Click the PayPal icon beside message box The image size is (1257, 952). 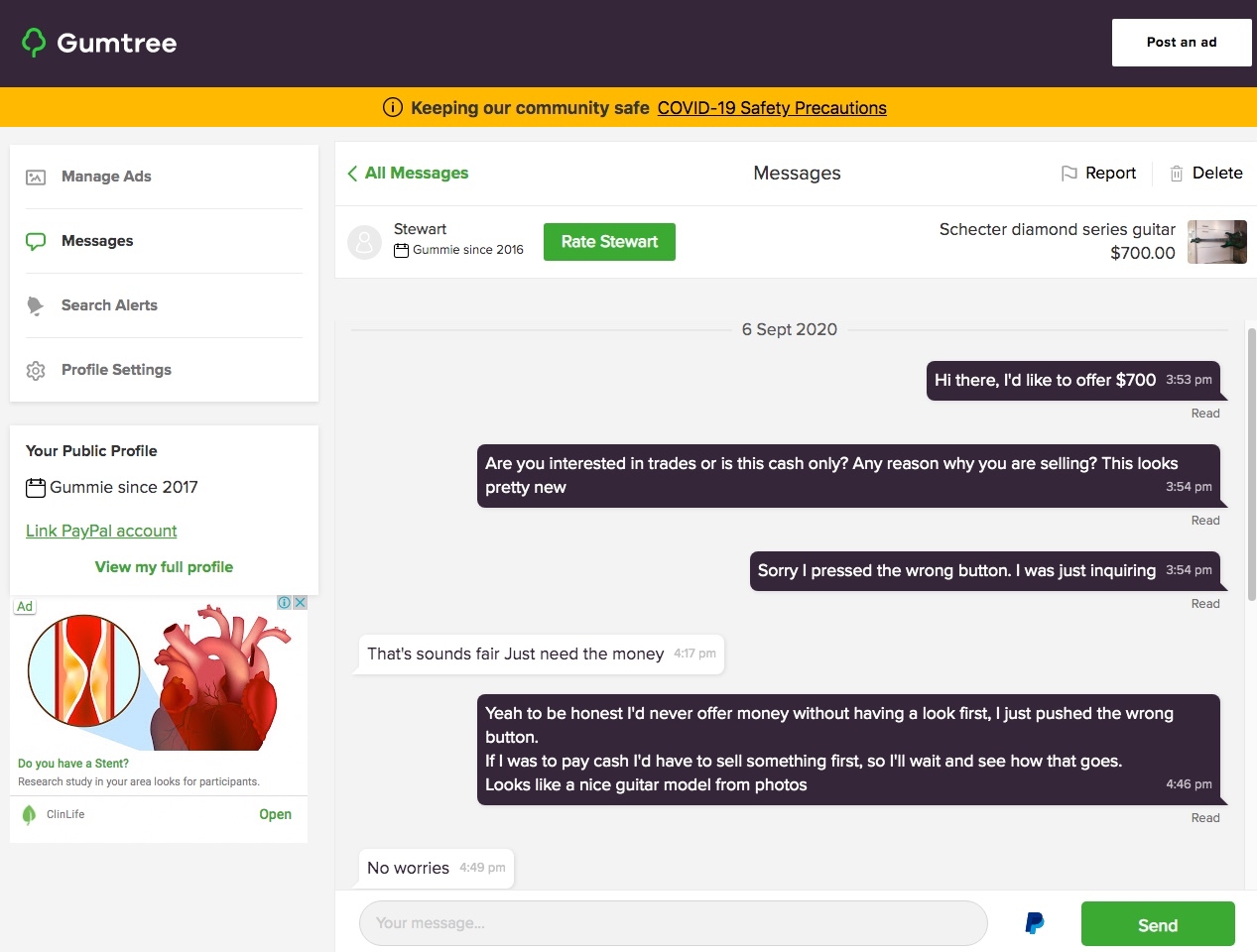coord(1034,923)
